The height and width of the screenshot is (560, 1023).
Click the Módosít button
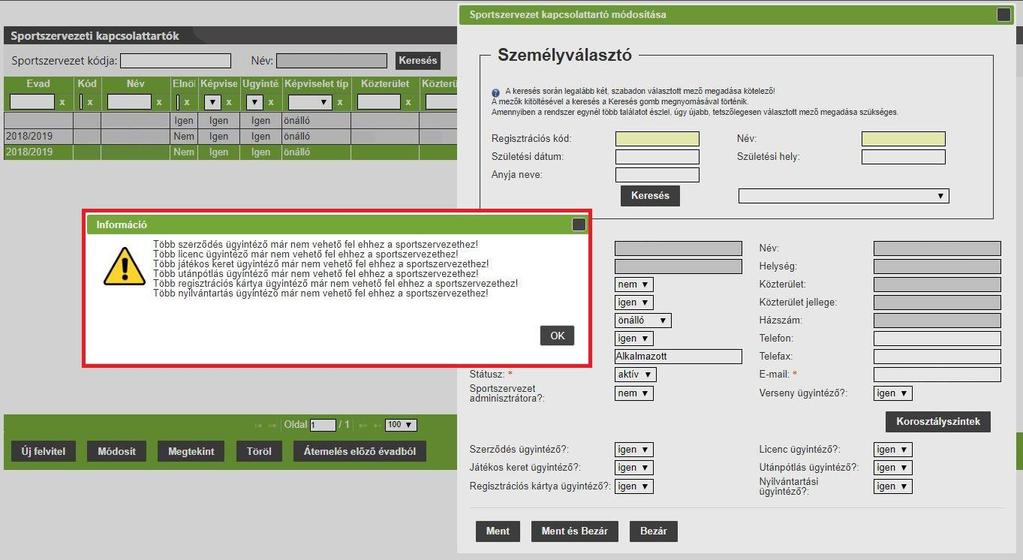pyautogui.click(x=117, y=451)
